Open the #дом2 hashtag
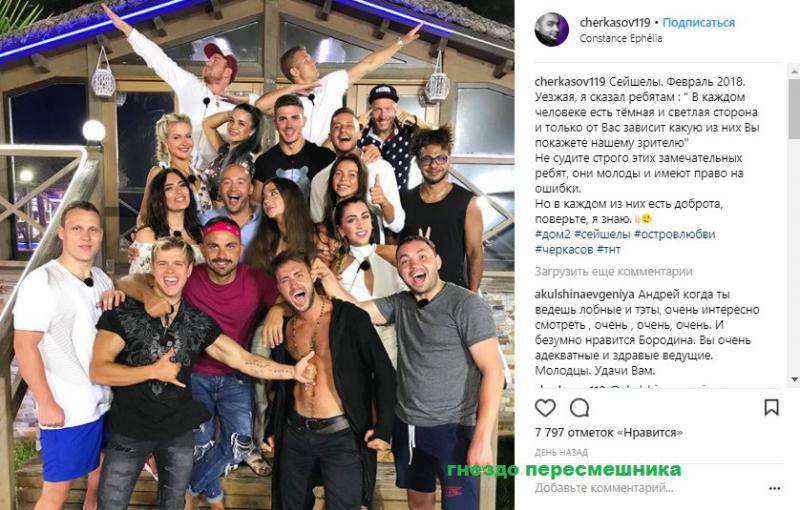Screen dimensions: 800x510 click(x=553, y=235)
